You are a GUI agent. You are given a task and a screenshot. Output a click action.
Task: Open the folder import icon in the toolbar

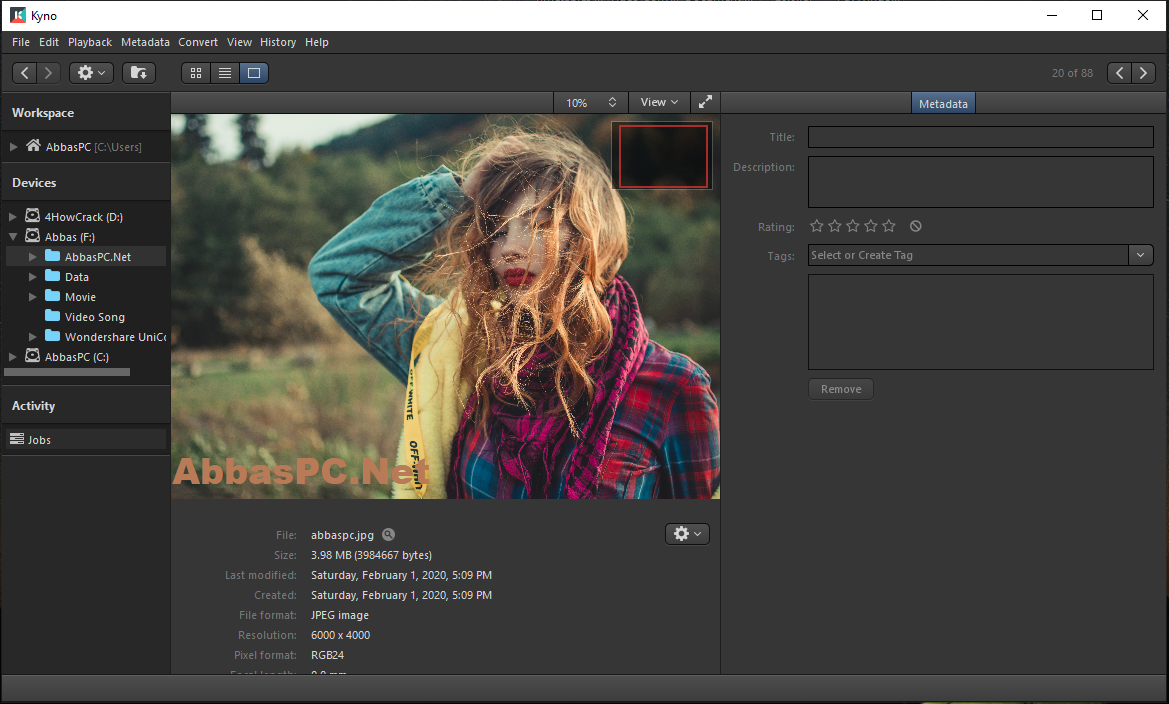pyautogui.click(x=139, y=73)
